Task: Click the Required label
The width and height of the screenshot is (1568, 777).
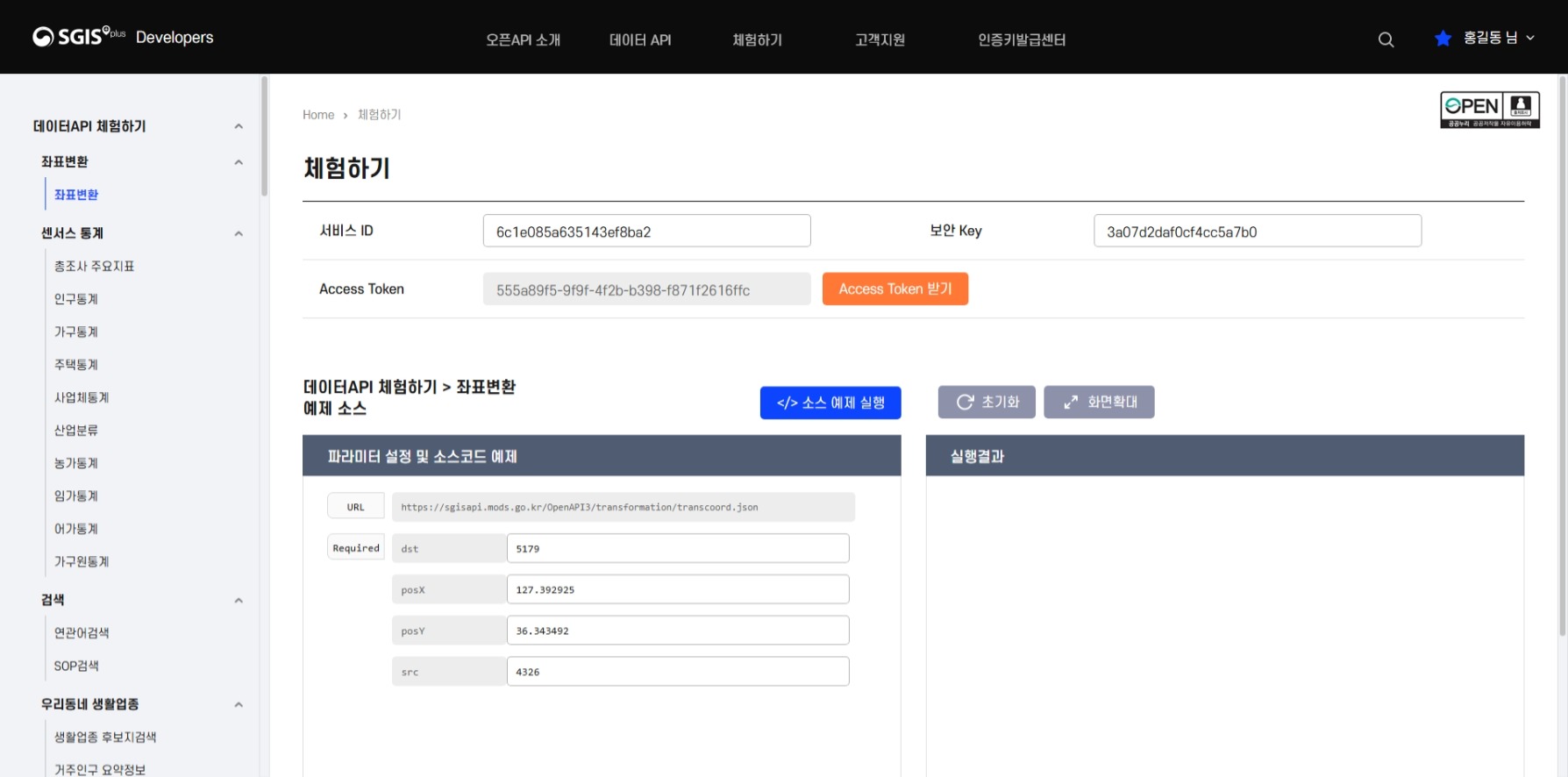Action: [x=356, y=548]
